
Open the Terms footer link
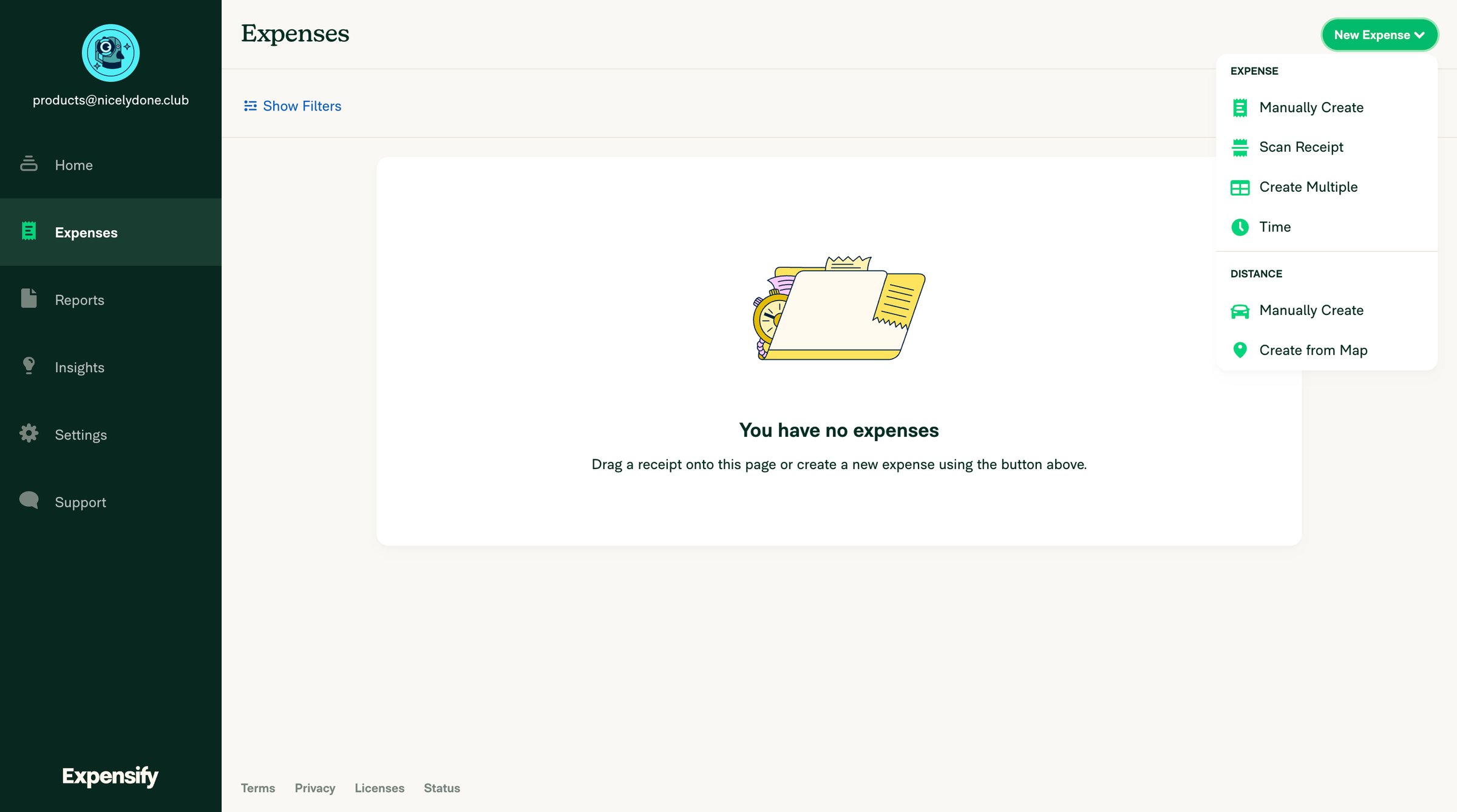tap(257, 788)
